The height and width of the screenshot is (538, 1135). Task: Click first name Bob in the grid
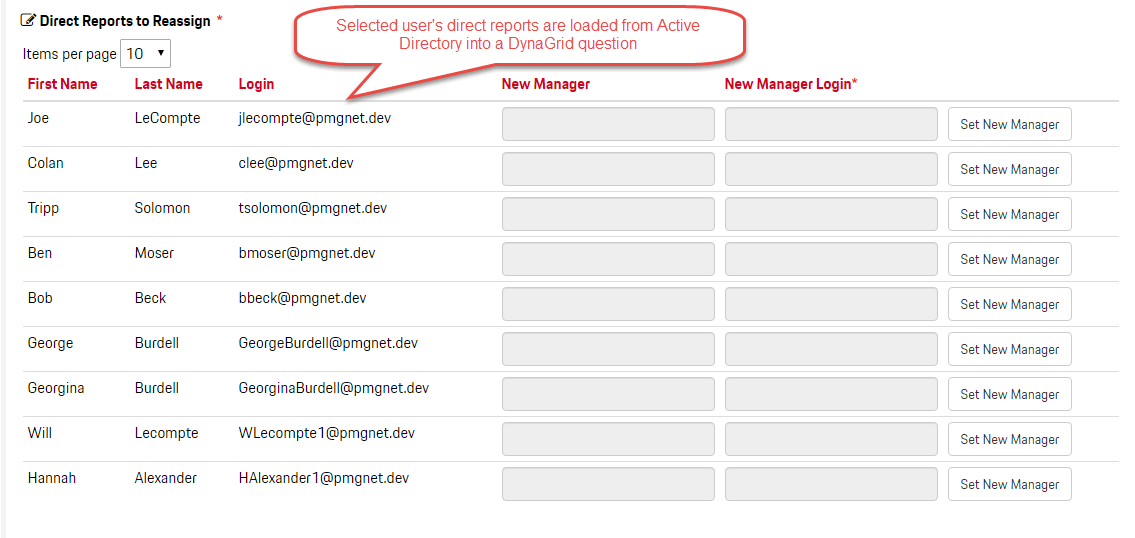41,298
